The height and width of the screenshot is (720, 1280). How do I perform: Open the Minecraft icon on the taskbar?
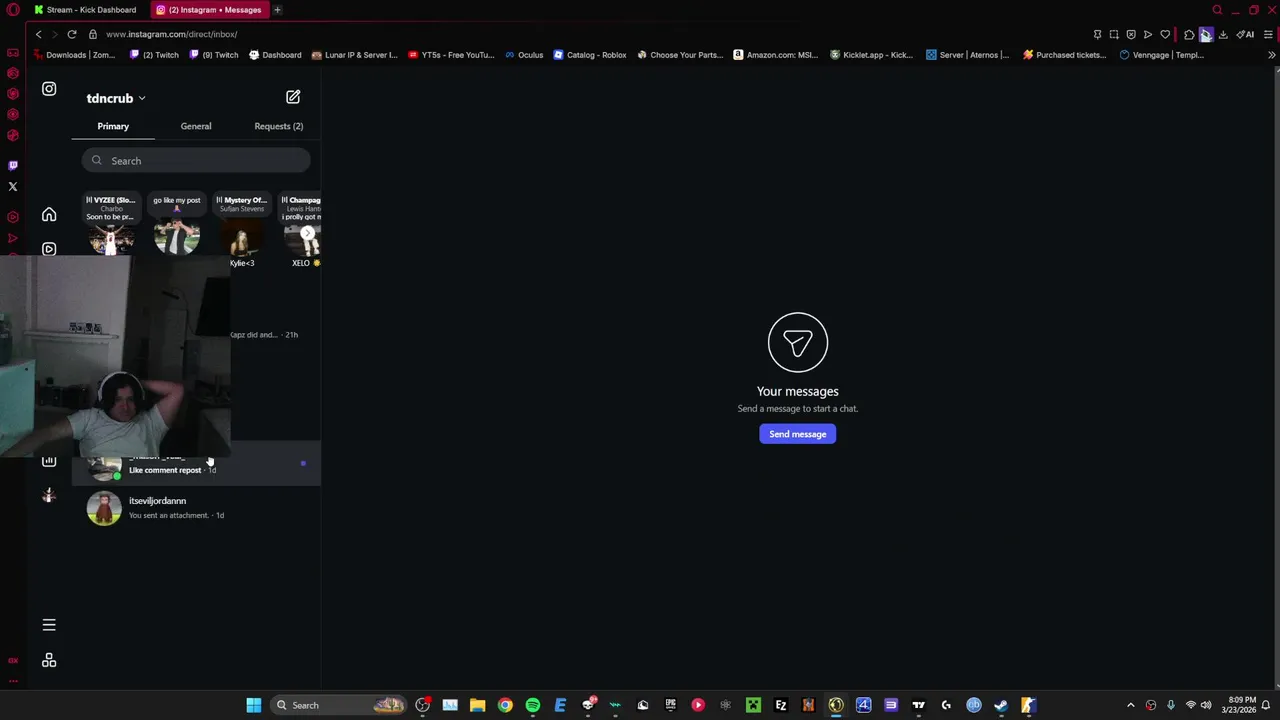pos(753,705)
